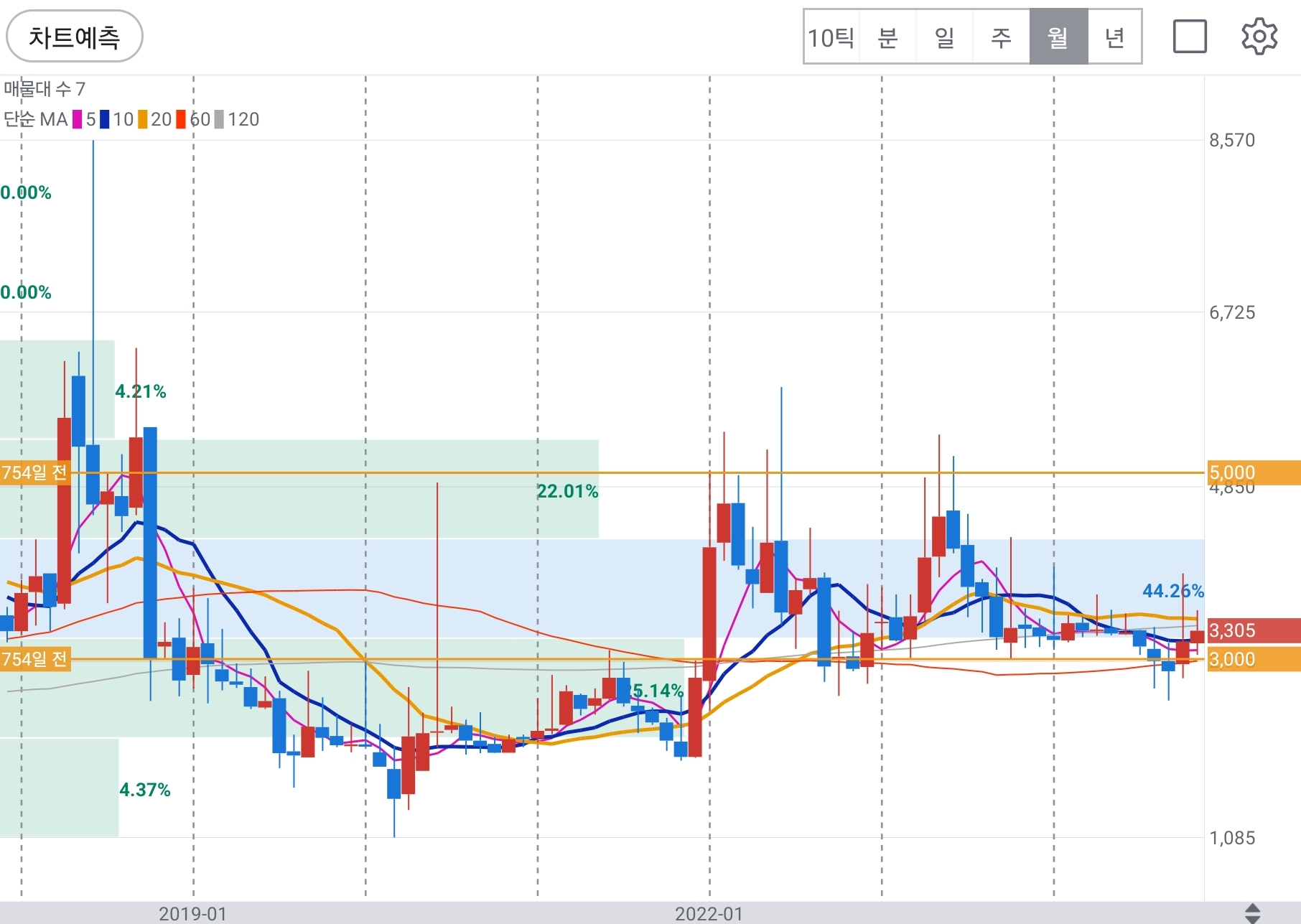
Task: Click the 6,725 price axis label
Action: [x=1232, y=312]
